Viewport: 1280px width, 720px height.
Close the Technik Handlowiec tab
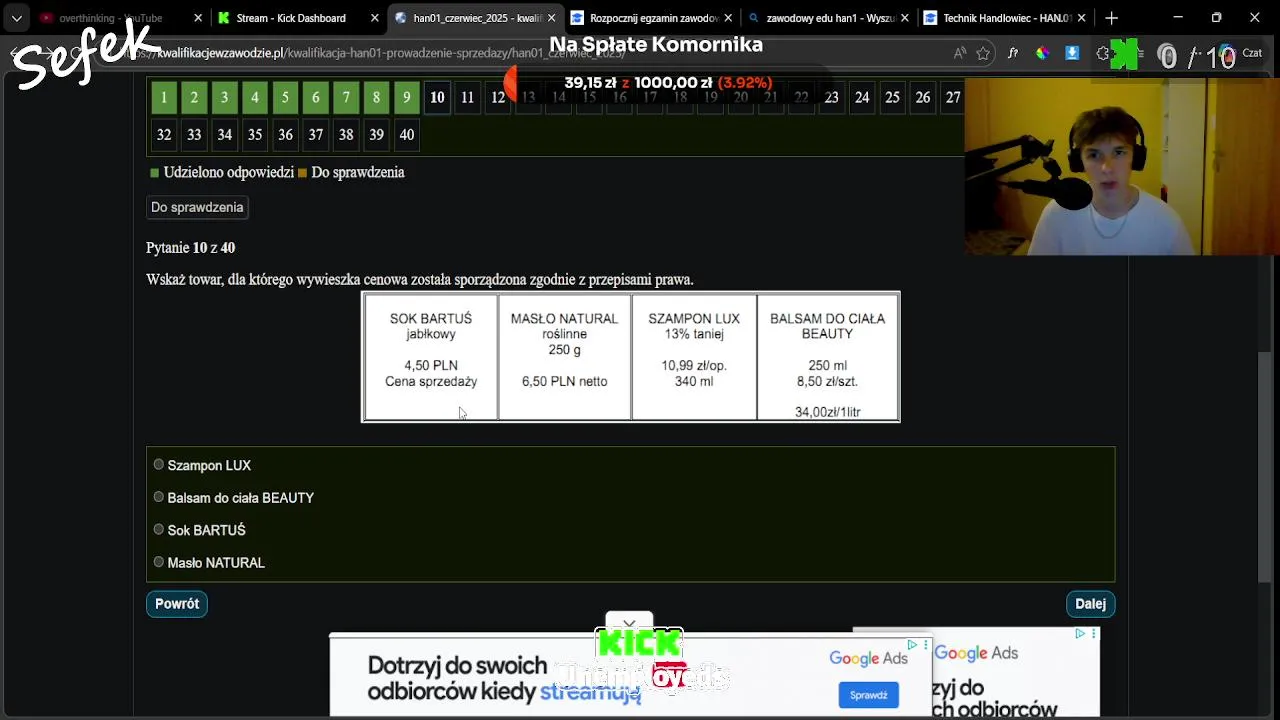[x=1081, y=18]
